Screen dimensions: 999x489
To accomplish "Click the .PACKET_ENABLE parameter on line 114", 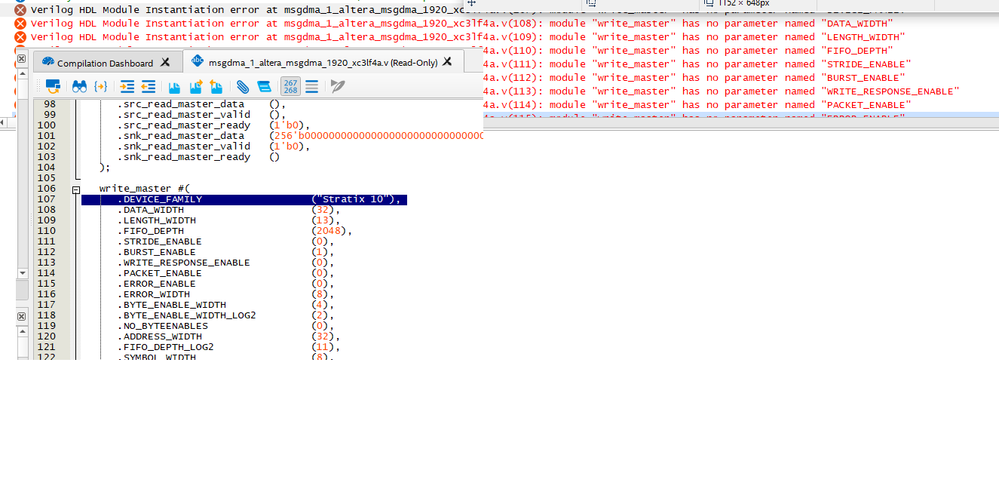I will (x=159, y=273).
